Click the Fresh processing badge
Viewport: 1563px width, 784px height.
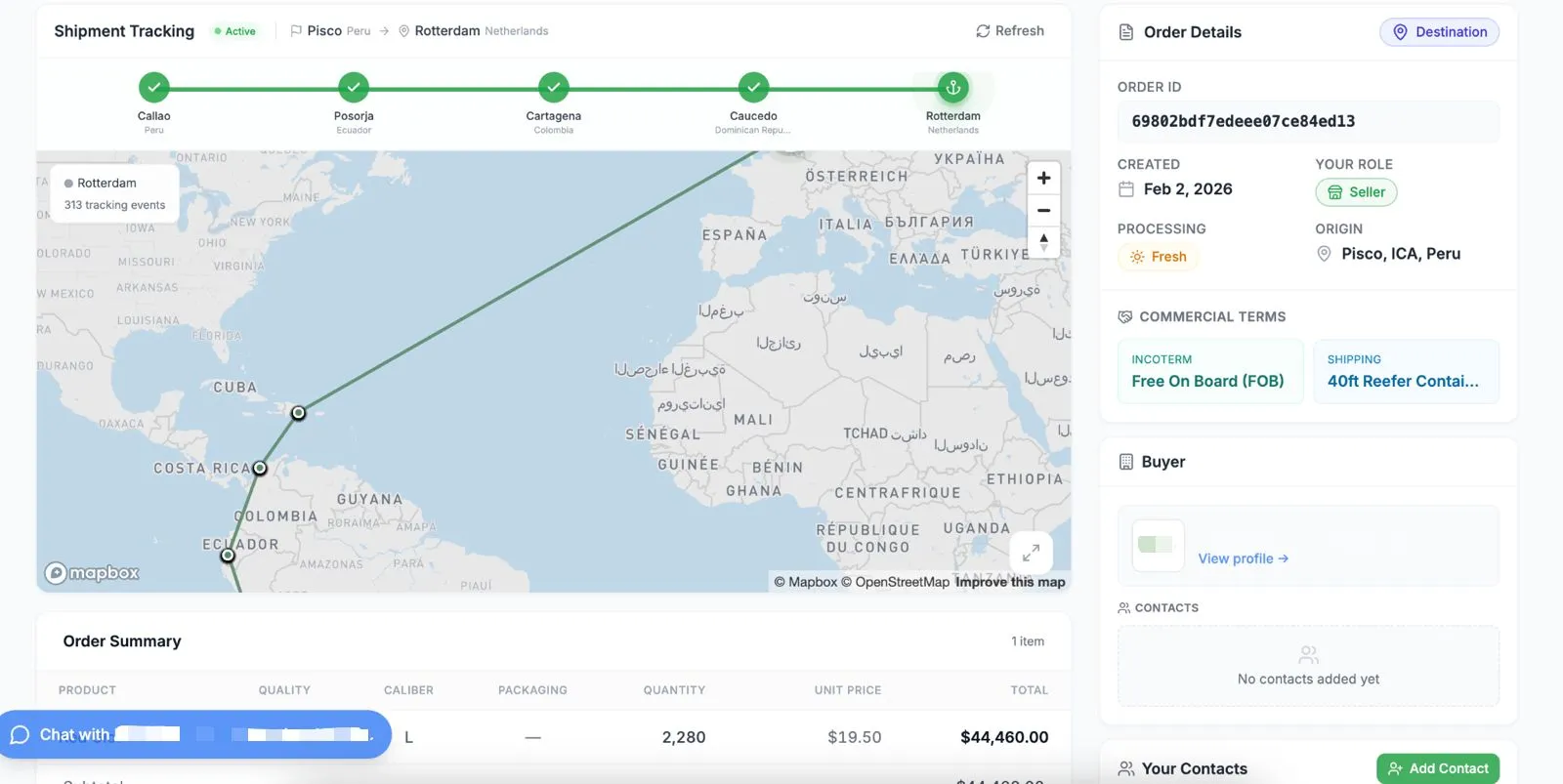[x=1159, y=257]
